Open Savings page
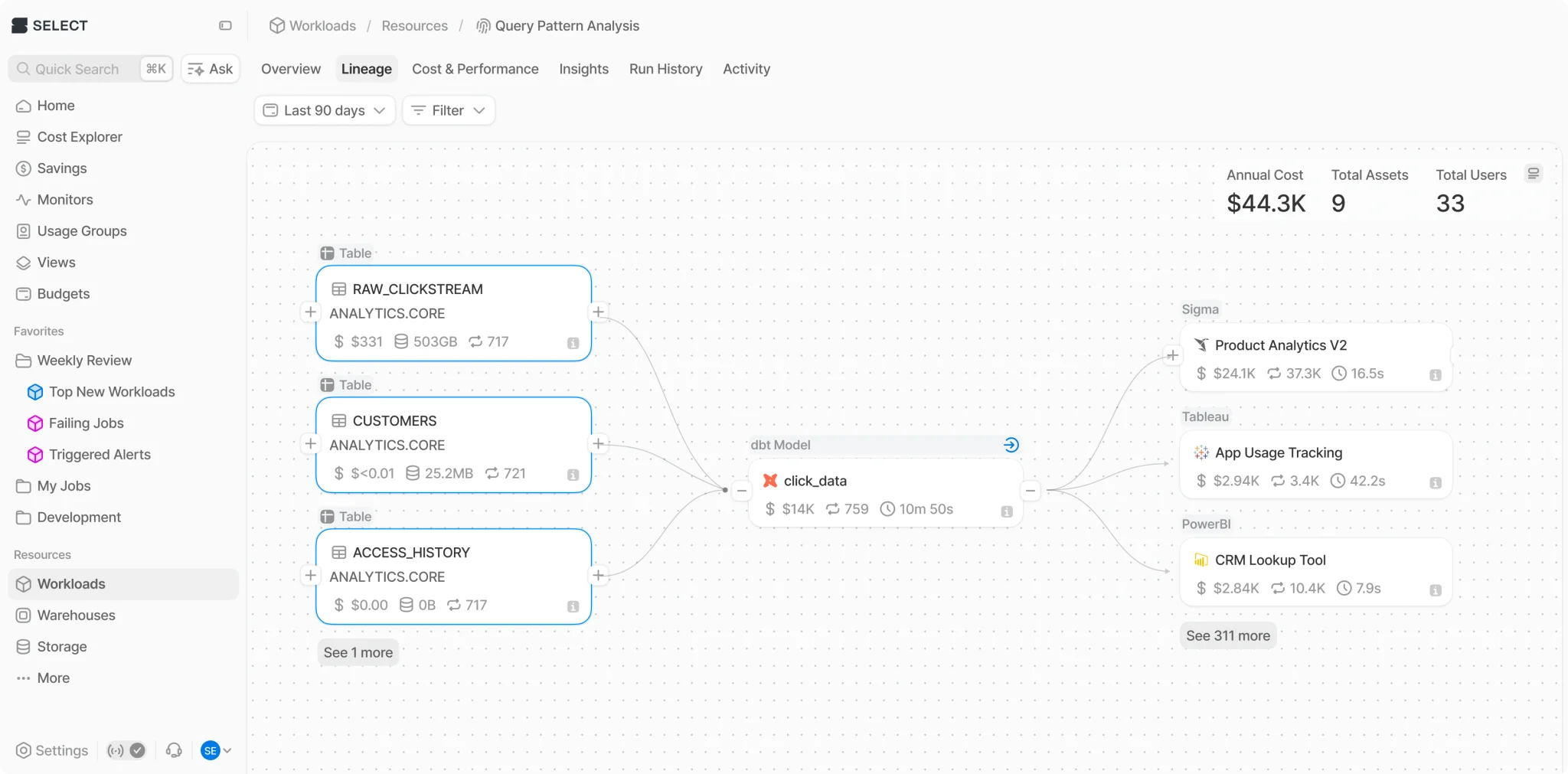The width and height of the screenshot is (1568, 774). [x=123, y=168]
